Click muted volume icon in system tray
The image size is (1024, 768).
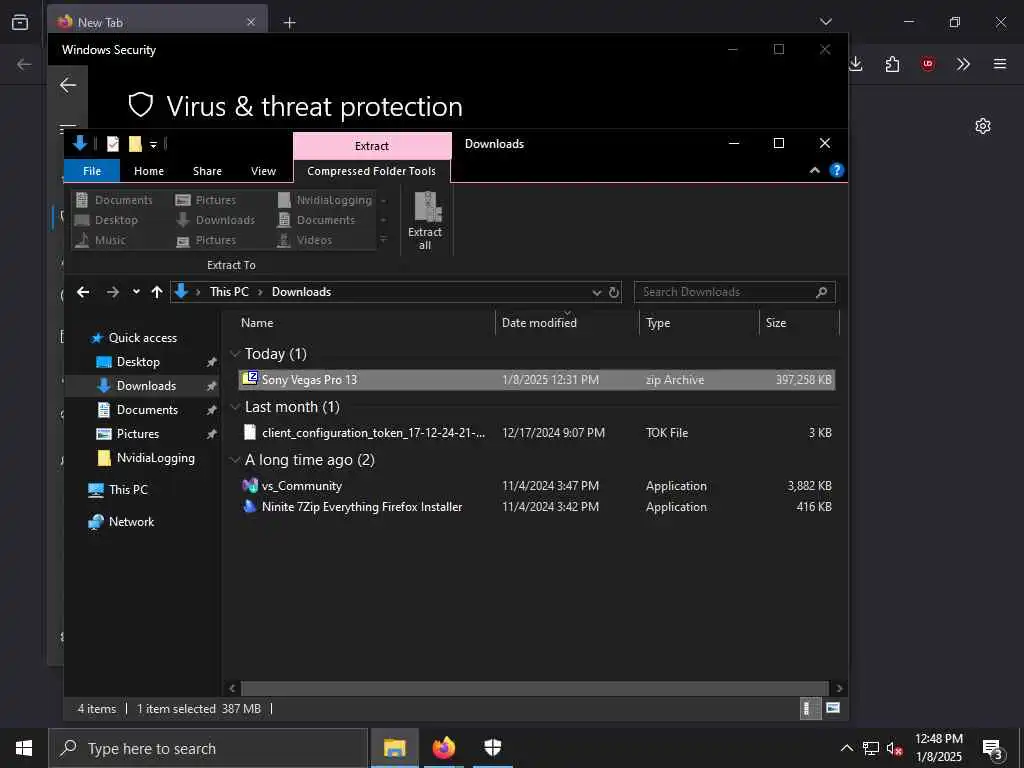click(895, 748)
